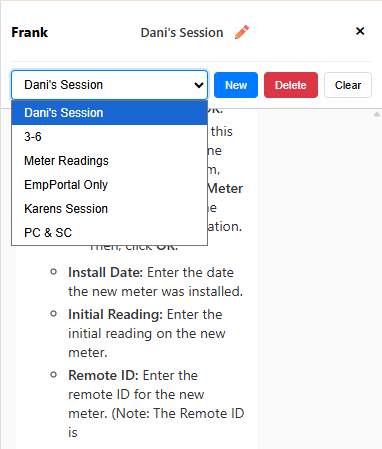Image resolution: width=382 pixels, height=449 pixels.
Task: Click the Remote ID bullet text
Action: 156,404
